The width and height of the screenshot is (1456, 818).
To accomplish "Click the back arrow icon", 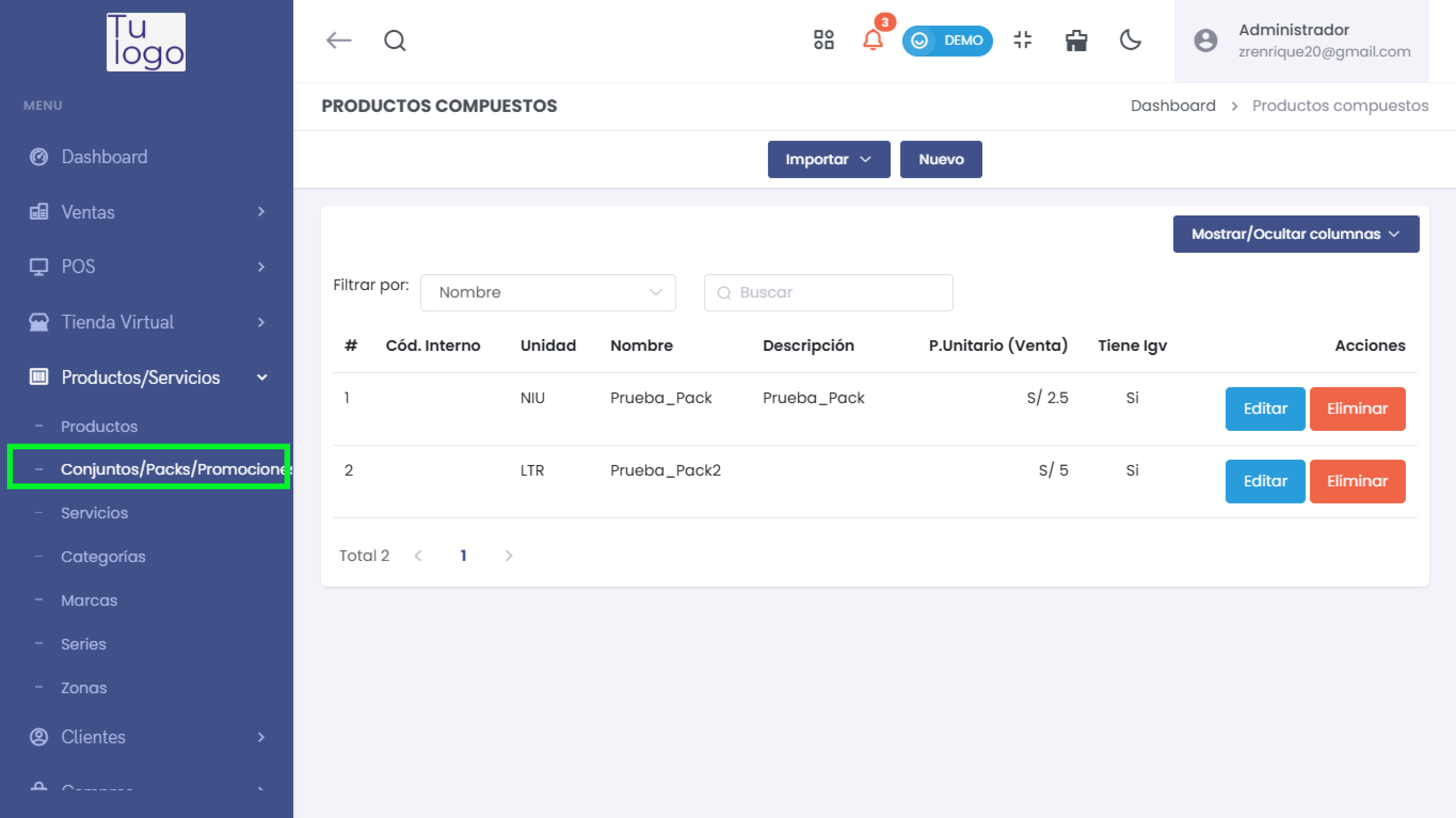I will click(338, 41).
